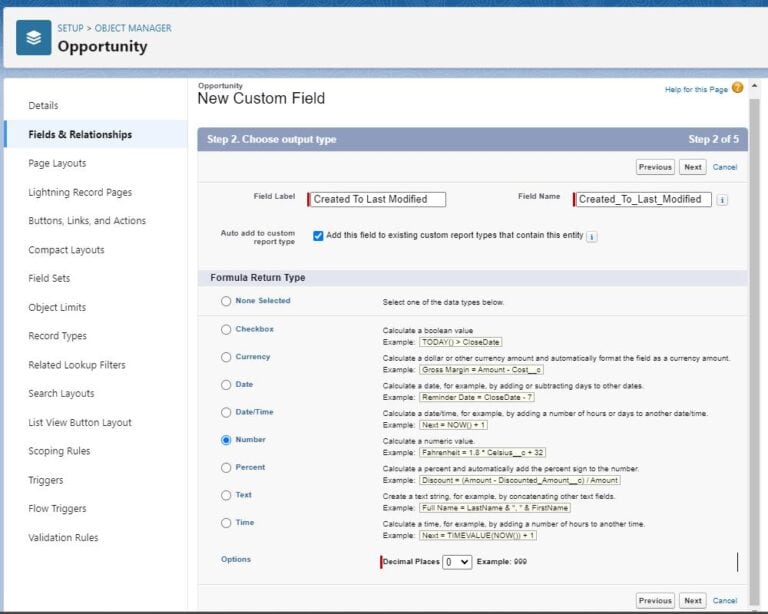The width and height of the screenshot is (768, 614).
Task: Select the Currency return type radio button
Action: coord(226,357)
